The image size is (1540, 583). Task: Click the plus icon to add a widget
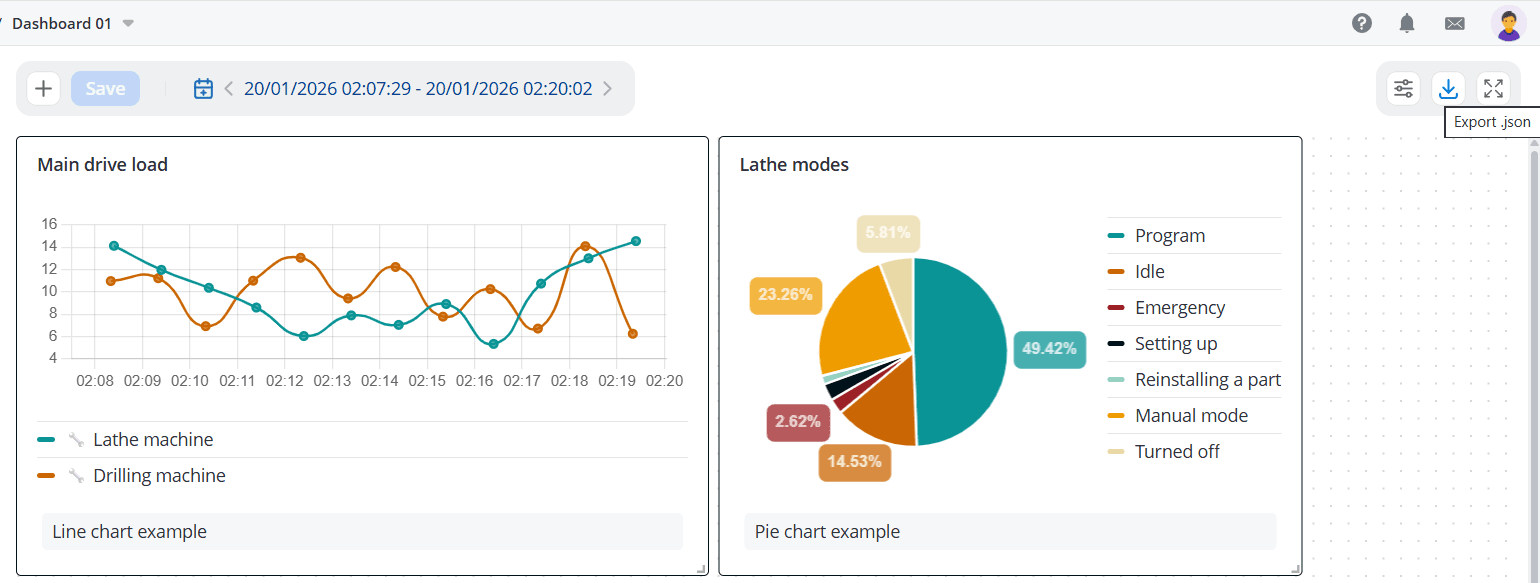pyautogui.click(x=43, y=88)
